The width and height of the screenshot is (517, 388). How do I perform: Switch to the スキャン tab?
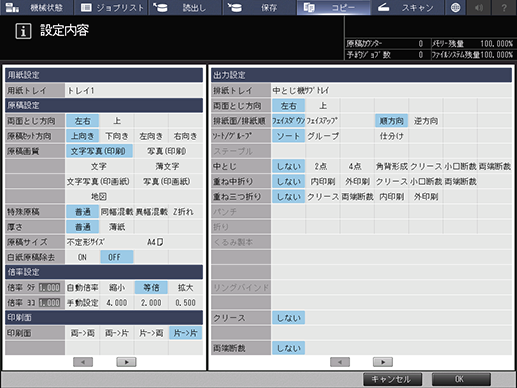point(408,7)
